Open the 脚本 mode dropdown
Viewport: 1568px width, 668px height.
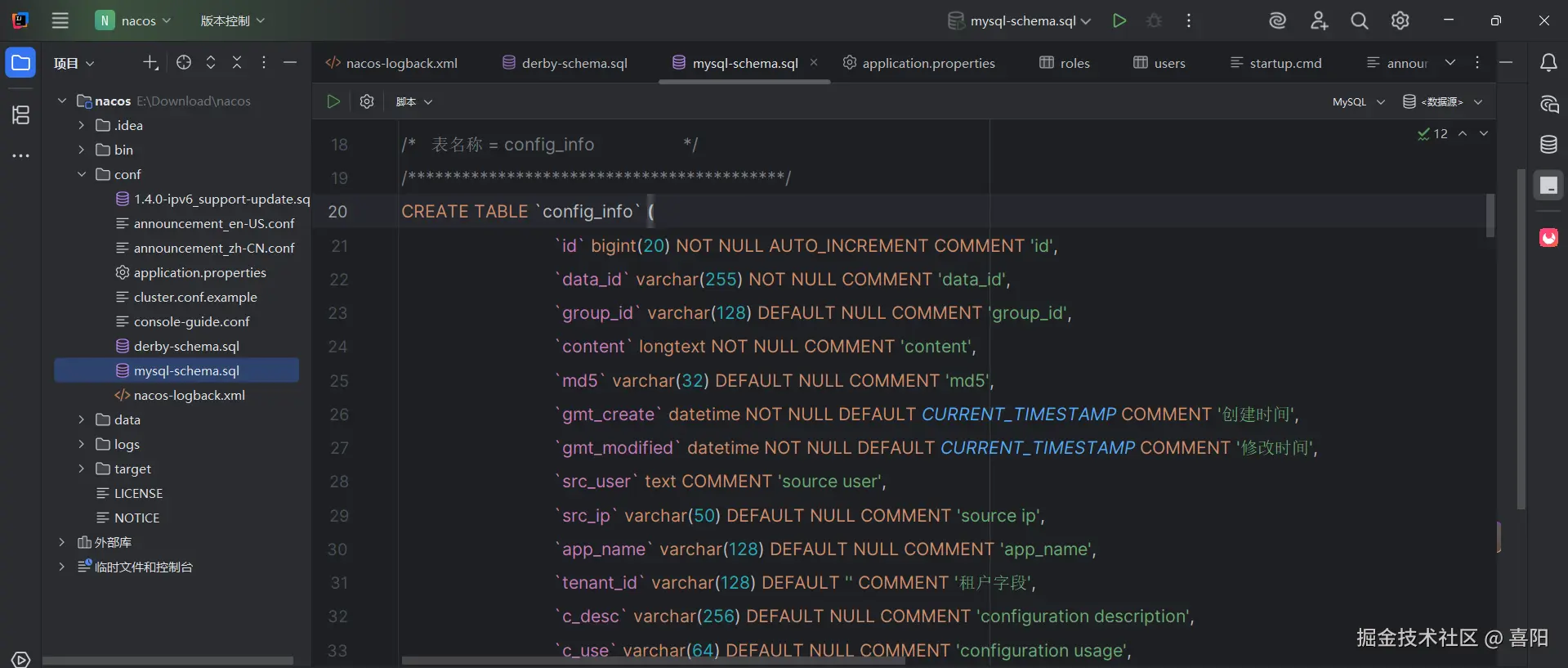[x=414, y=101]
